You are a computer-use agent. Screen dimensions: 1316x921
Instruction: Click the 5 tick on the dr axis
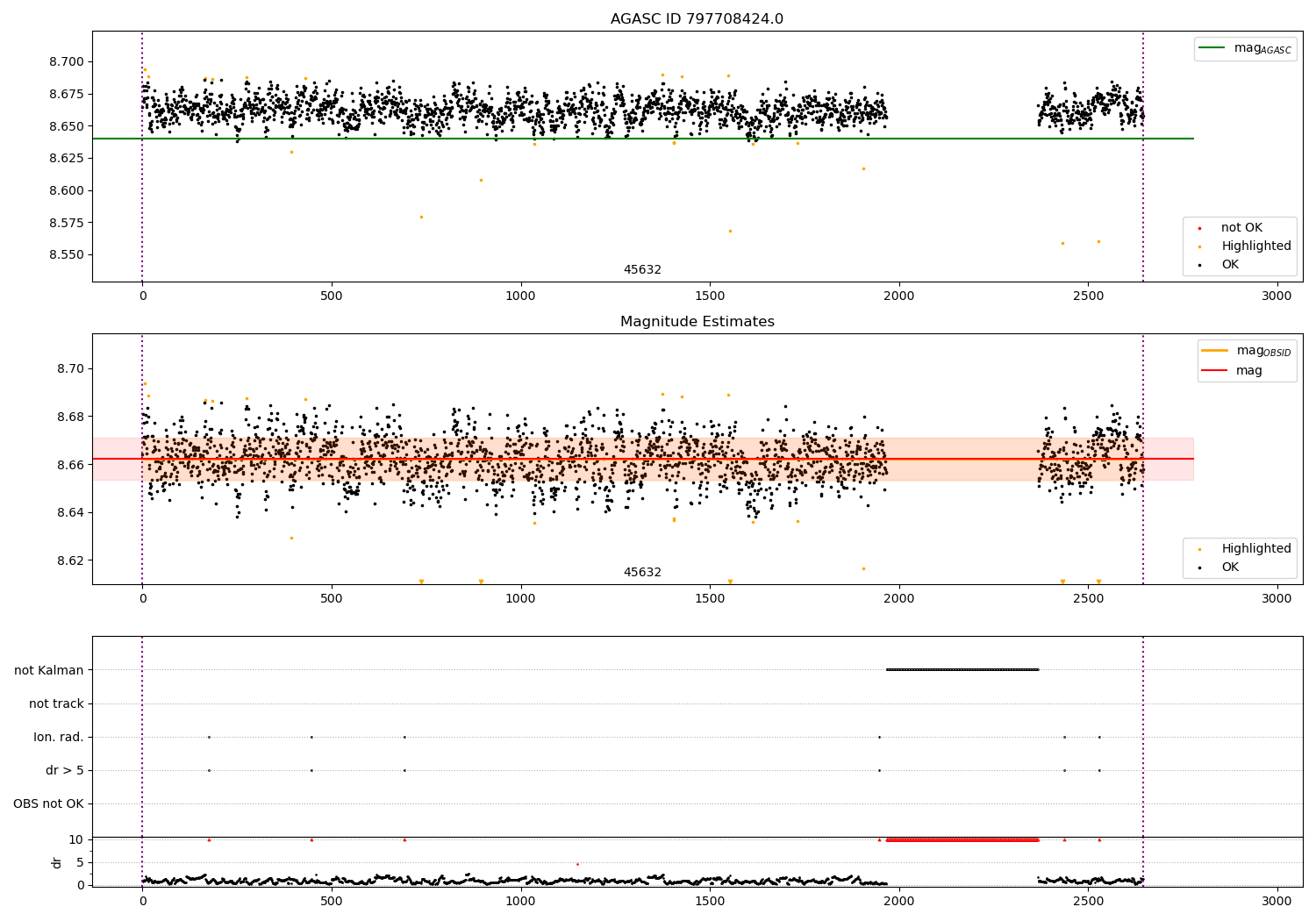(81, 862)
